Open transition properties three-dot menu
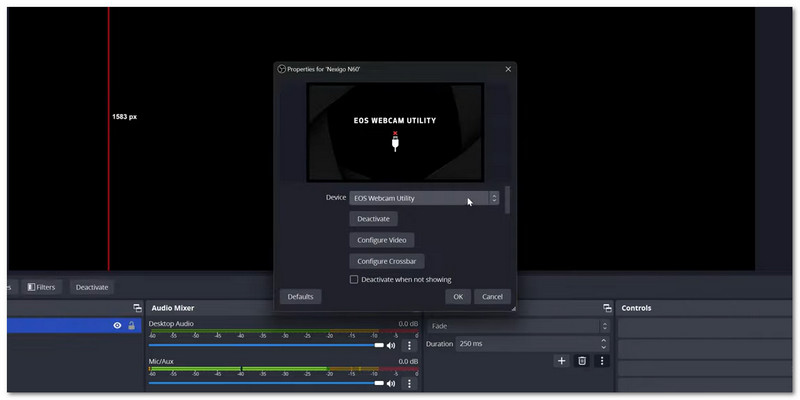 pos(602,361)
